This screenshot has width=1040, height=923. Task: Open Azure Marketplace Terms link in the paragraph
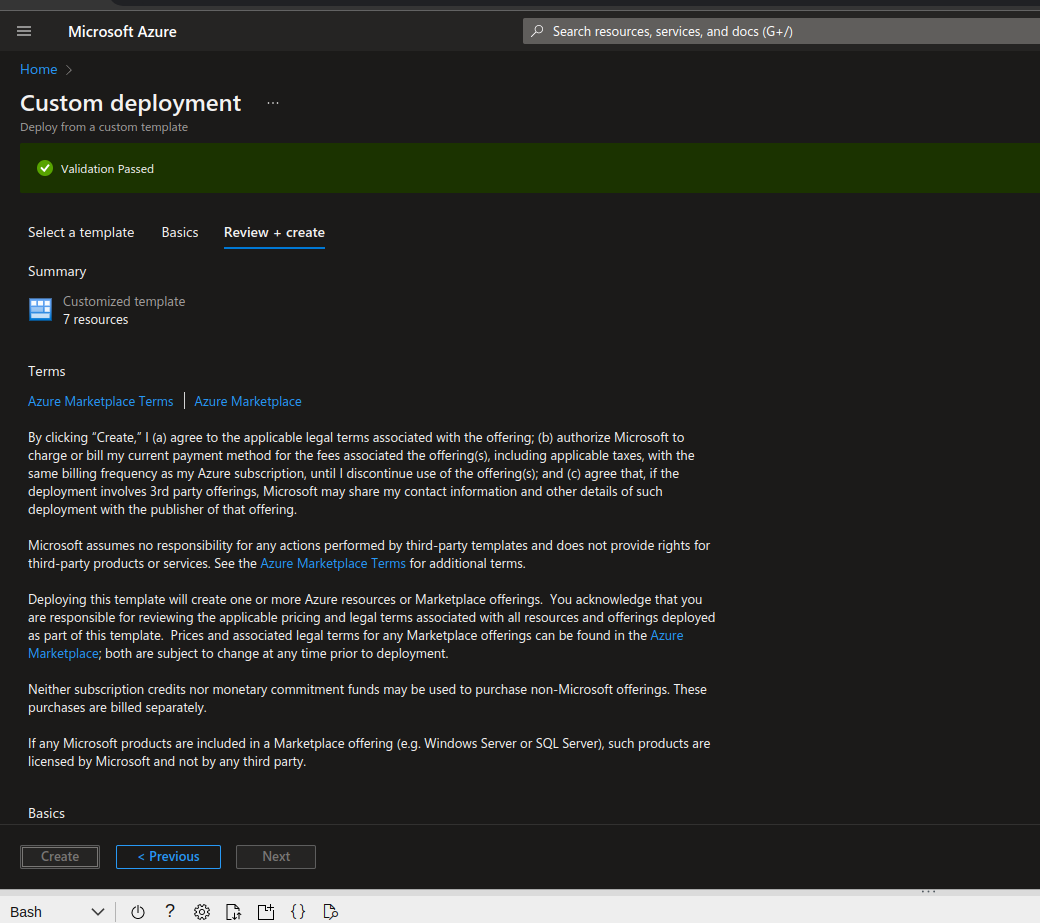point(333,564)
